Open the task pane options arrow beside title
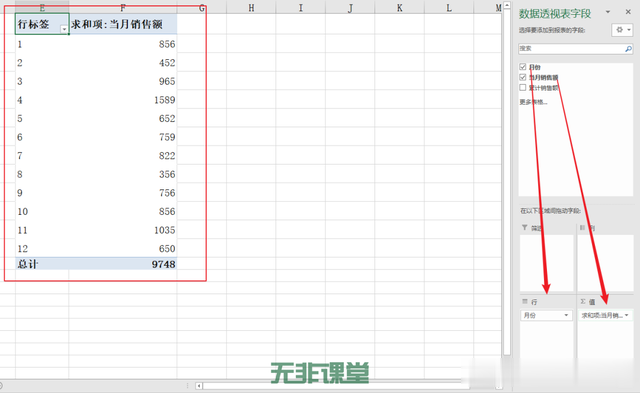Viewport: 640px width, 393px height. coord(608,12)
